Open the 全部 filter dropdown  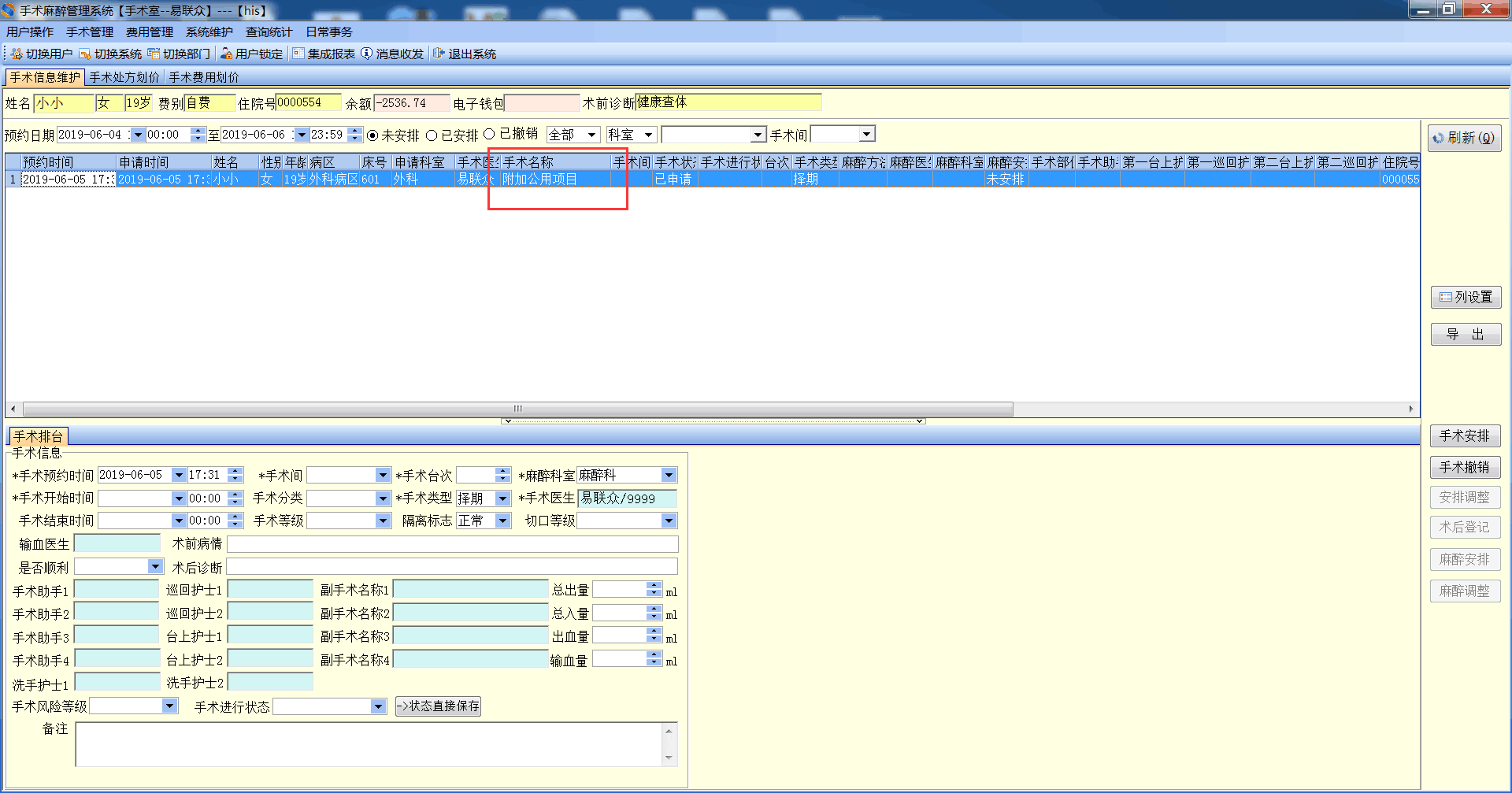pos(592,135)
